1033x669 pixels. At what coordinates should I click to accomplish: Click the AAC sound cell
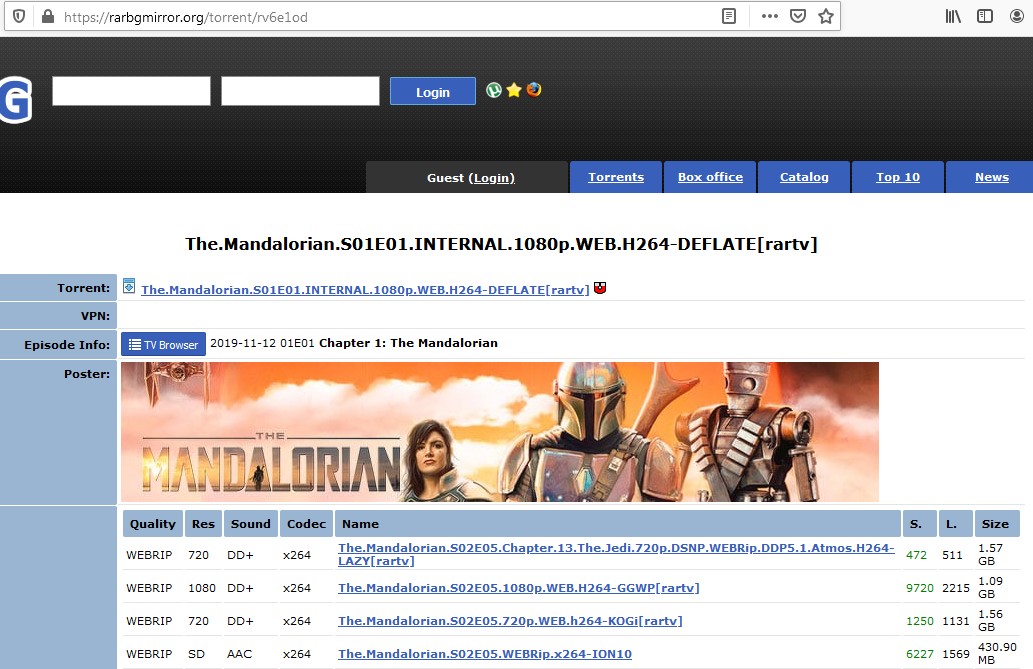point(240,653)
